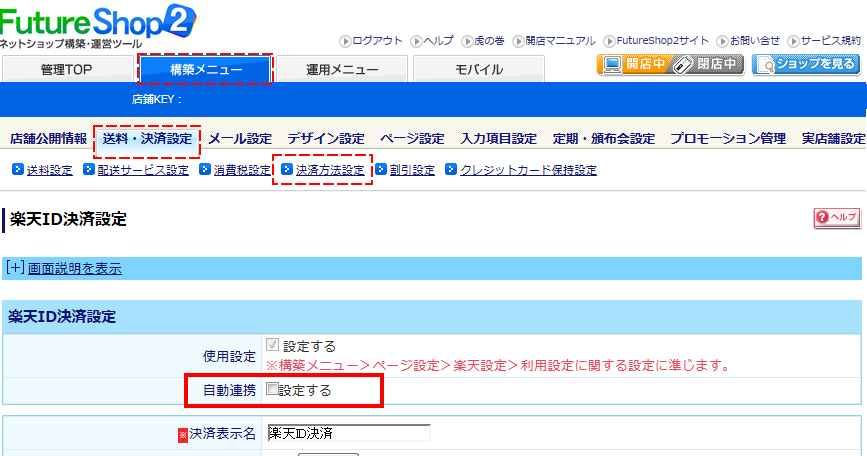Open 実店舗設定 menu

coord(834,139)
